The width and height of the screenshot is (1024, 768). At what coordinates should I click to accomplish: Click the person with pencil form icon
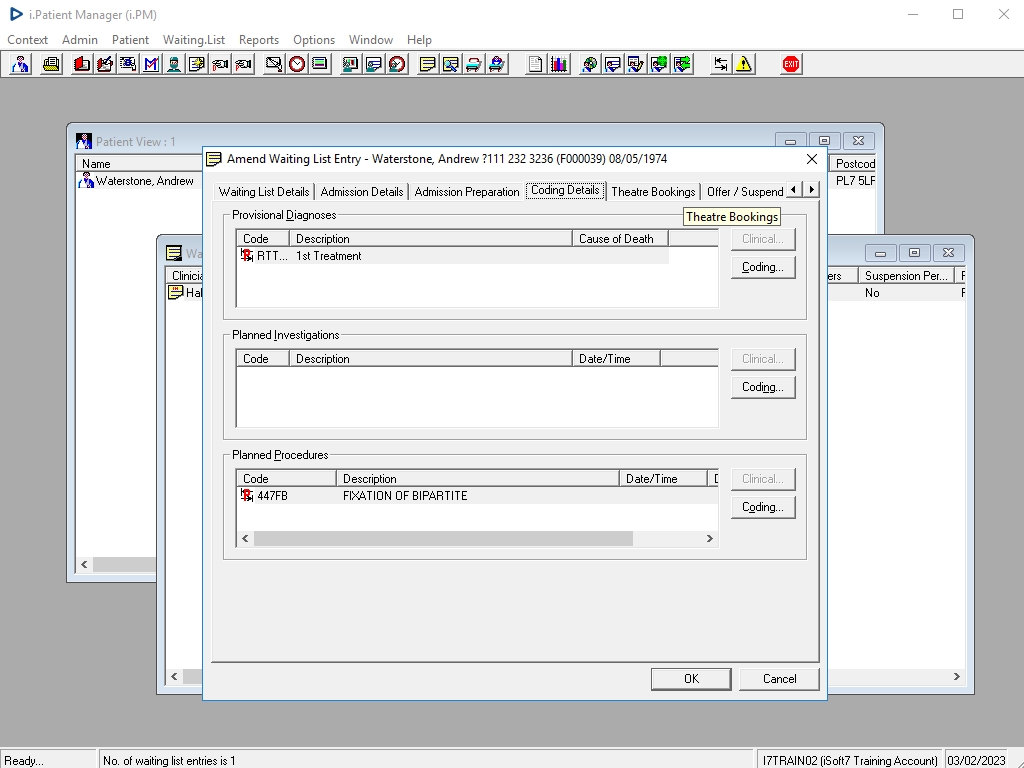tap(636, 64)
